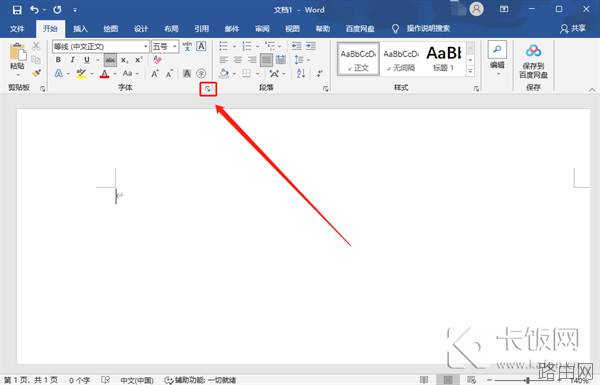The height and width of the screenshot is (385, 600).
Task: Click the 操作说明搜索 tell-me search box
Action: click(x=428, y=28)
